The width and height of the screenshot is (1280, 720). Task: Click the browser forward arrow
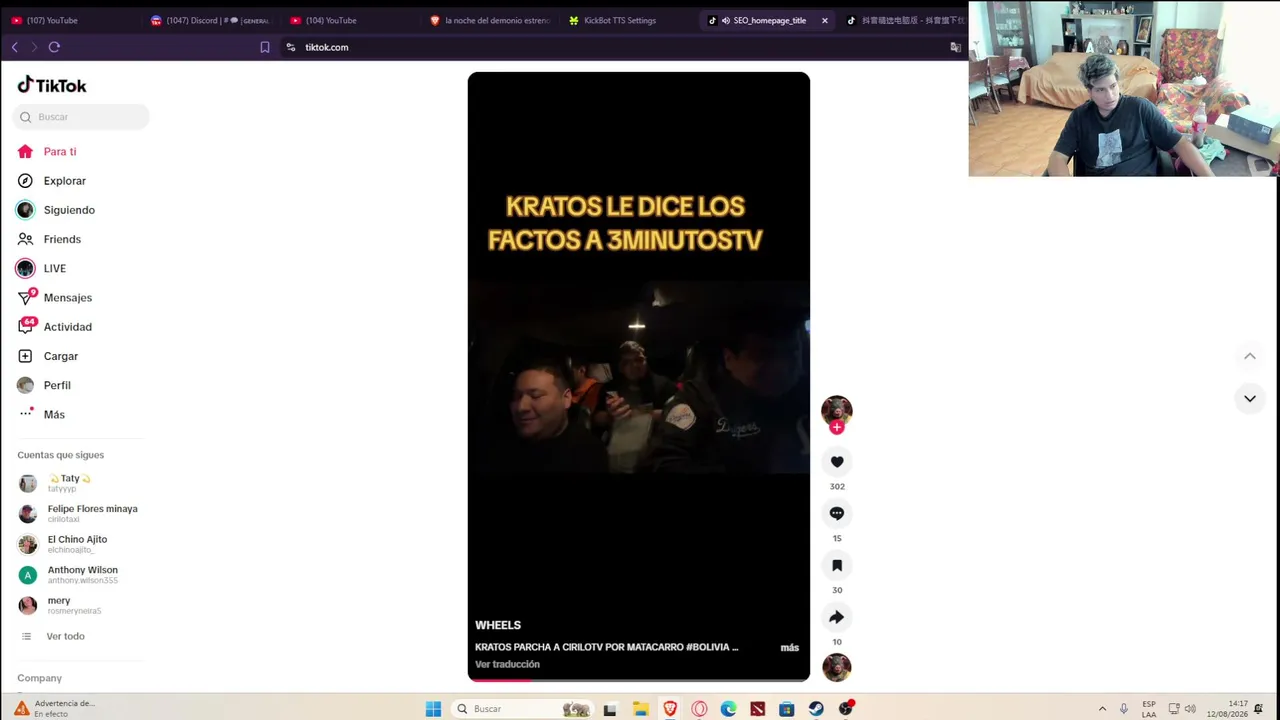pyautogui.click(x=33, y=47)
